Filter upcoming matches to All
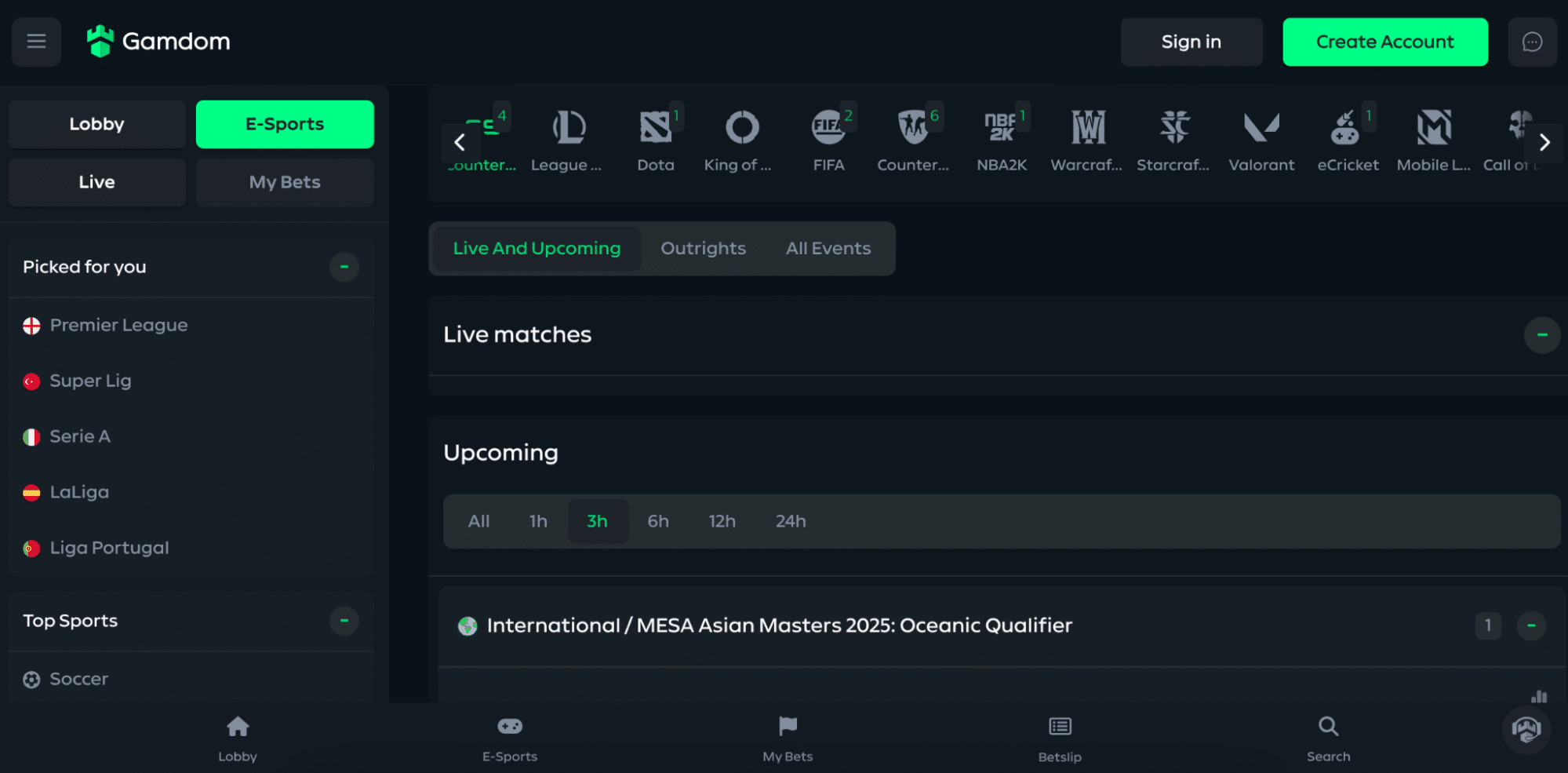The height and width of the screenshot is (773, 1568). (478, 521)
